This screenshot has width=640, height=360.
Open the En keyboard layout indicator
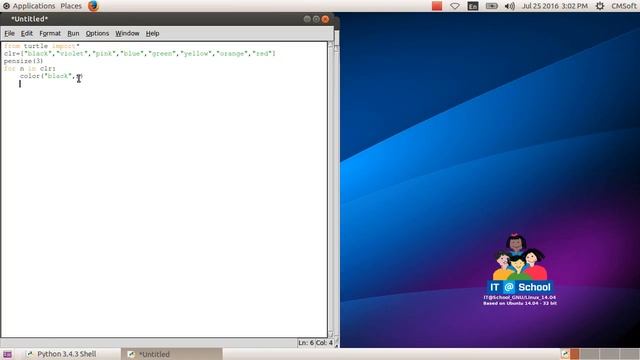(x=473, y=6)
